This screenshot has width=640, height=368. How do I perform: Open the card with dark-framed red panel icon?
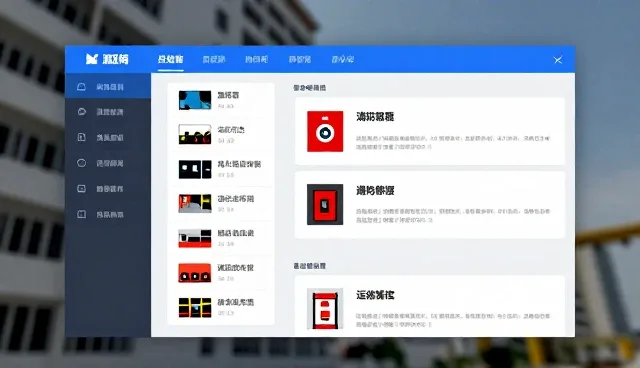(x=430, y=205)
